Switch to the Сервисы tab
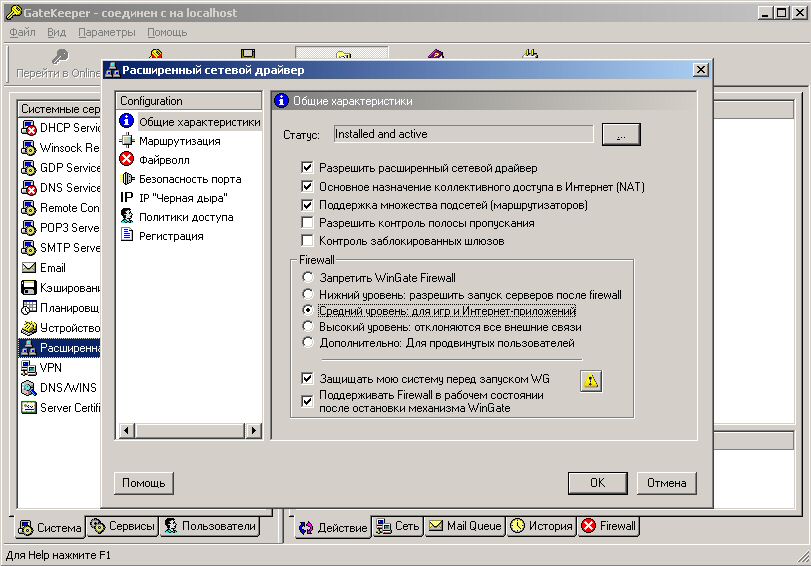The width and height of the screenshot is (811, 566). click(123, 526)
